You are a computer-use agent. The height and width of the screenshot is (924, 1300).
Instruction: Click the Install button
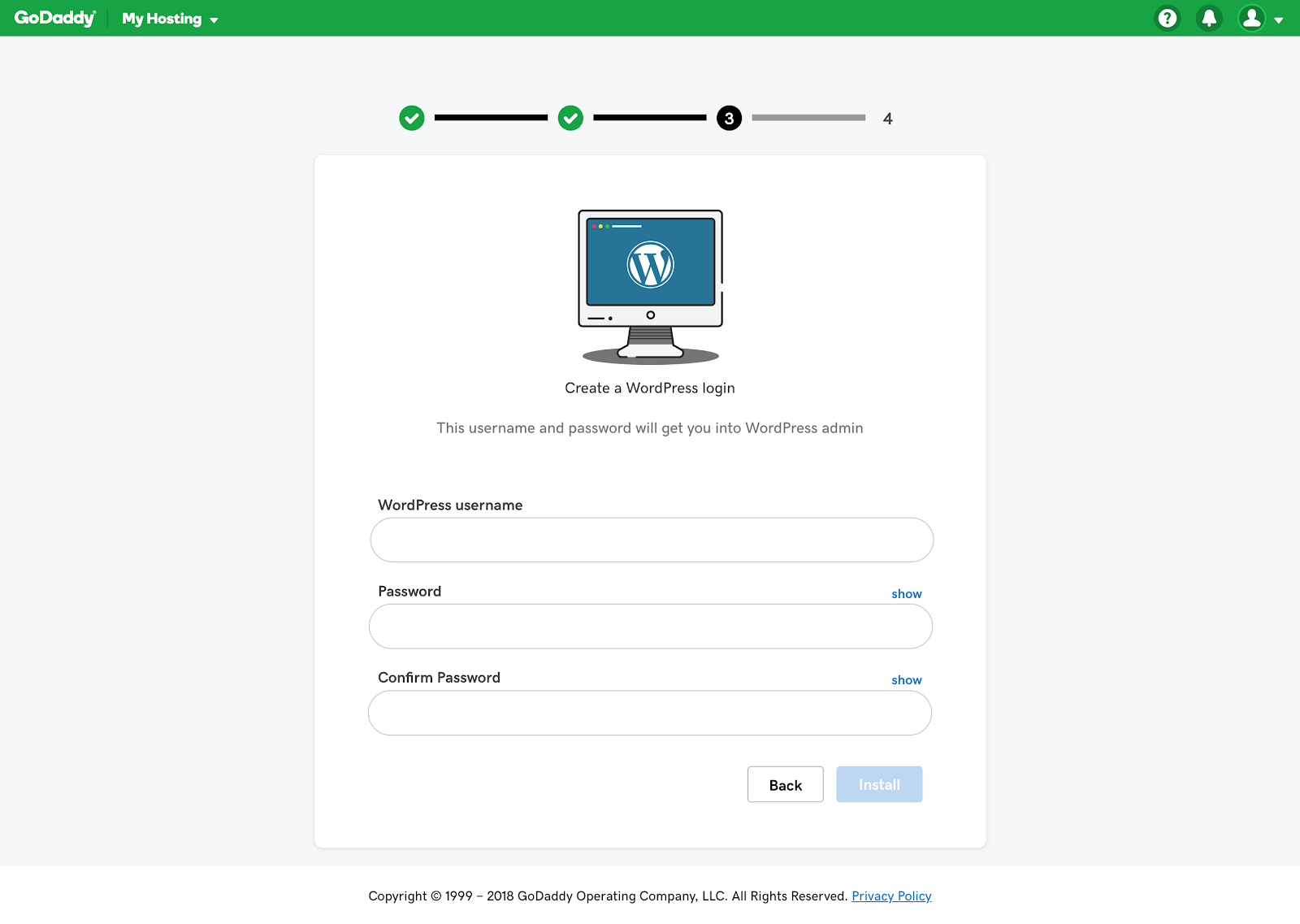click(x=879, y=784)
